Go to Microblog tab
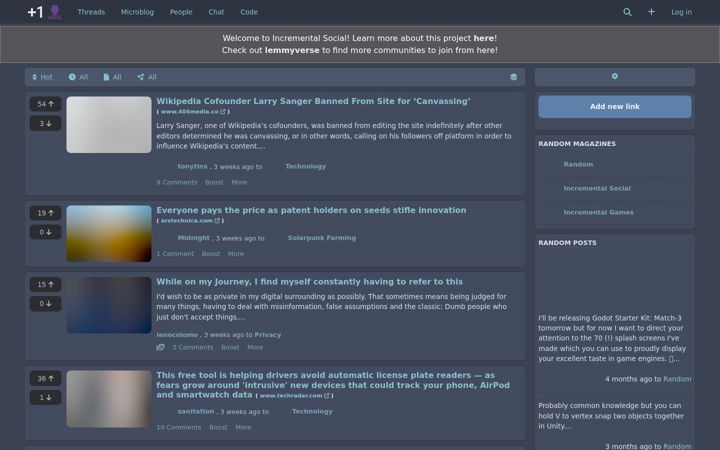Image resolution: width=720 pixels, height=450 pixels. (137, 12)
